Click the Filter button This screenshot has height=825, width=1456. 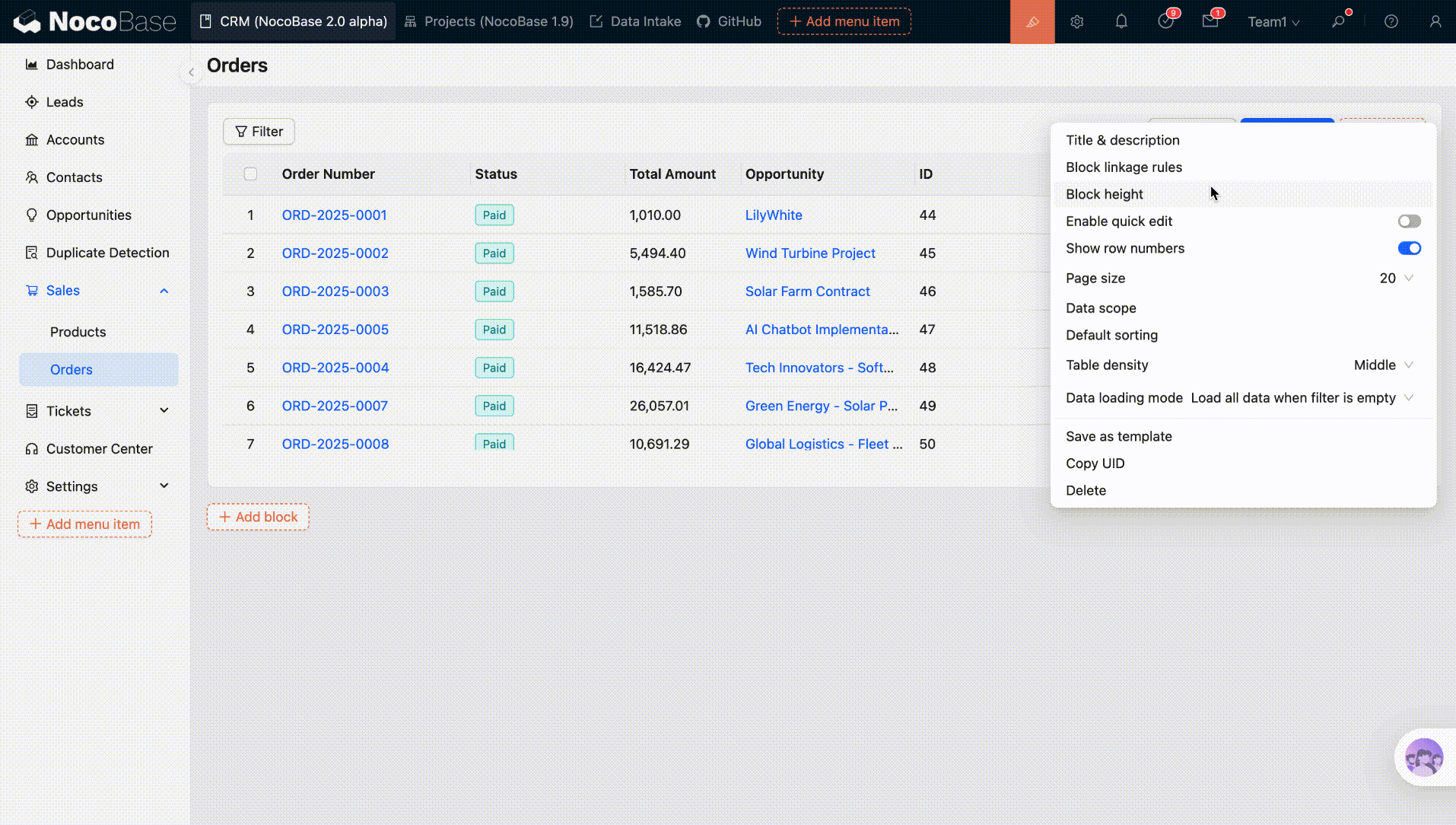click(259, 132)
